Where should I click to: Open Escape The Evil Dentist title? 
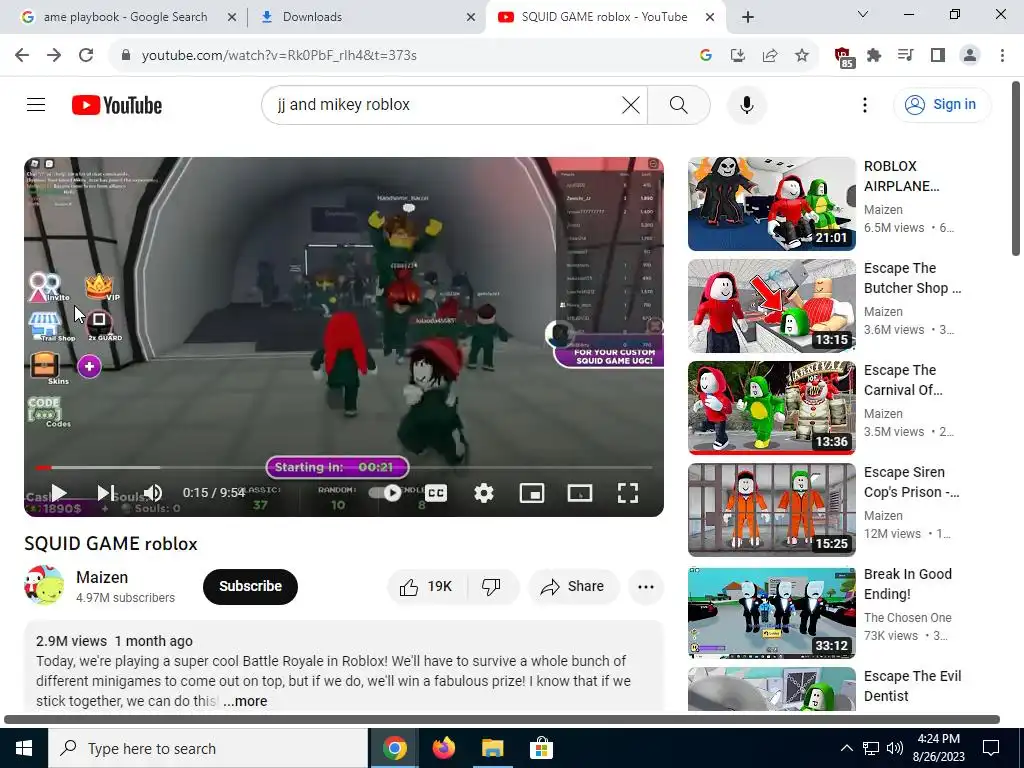[912, 686]
